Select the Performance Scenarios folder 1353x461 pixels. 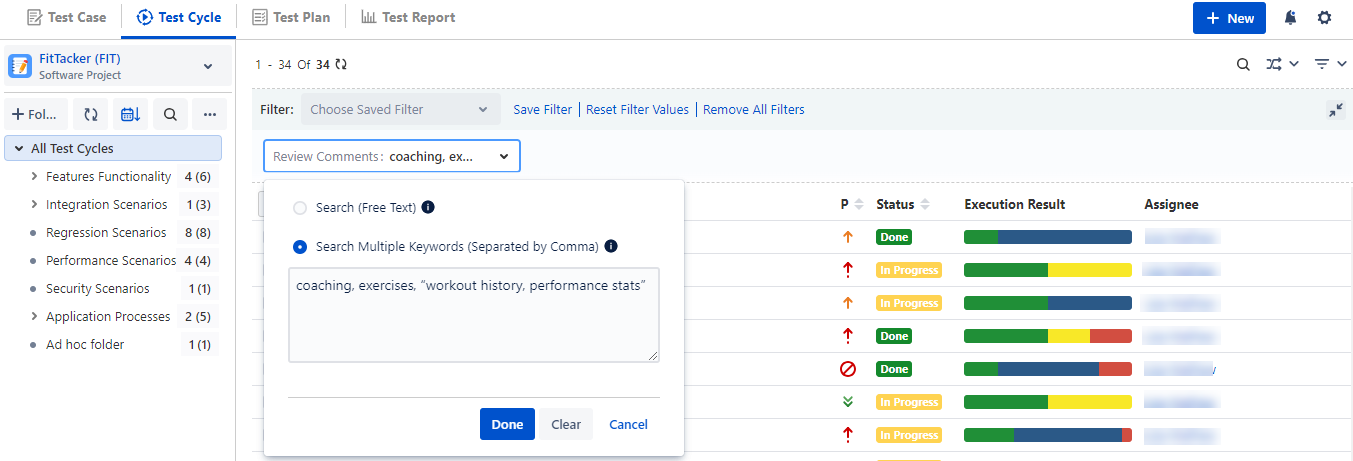point(111,260)
